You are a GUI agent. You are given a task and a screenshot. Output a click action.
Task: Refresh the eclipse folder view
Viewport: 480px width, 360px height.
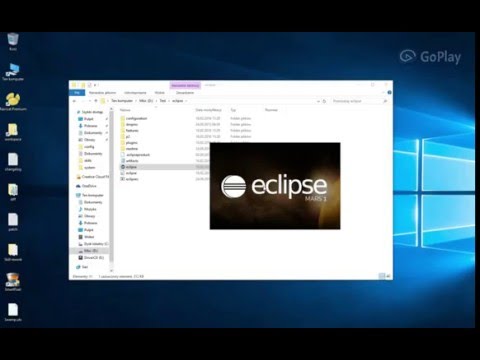324,101
